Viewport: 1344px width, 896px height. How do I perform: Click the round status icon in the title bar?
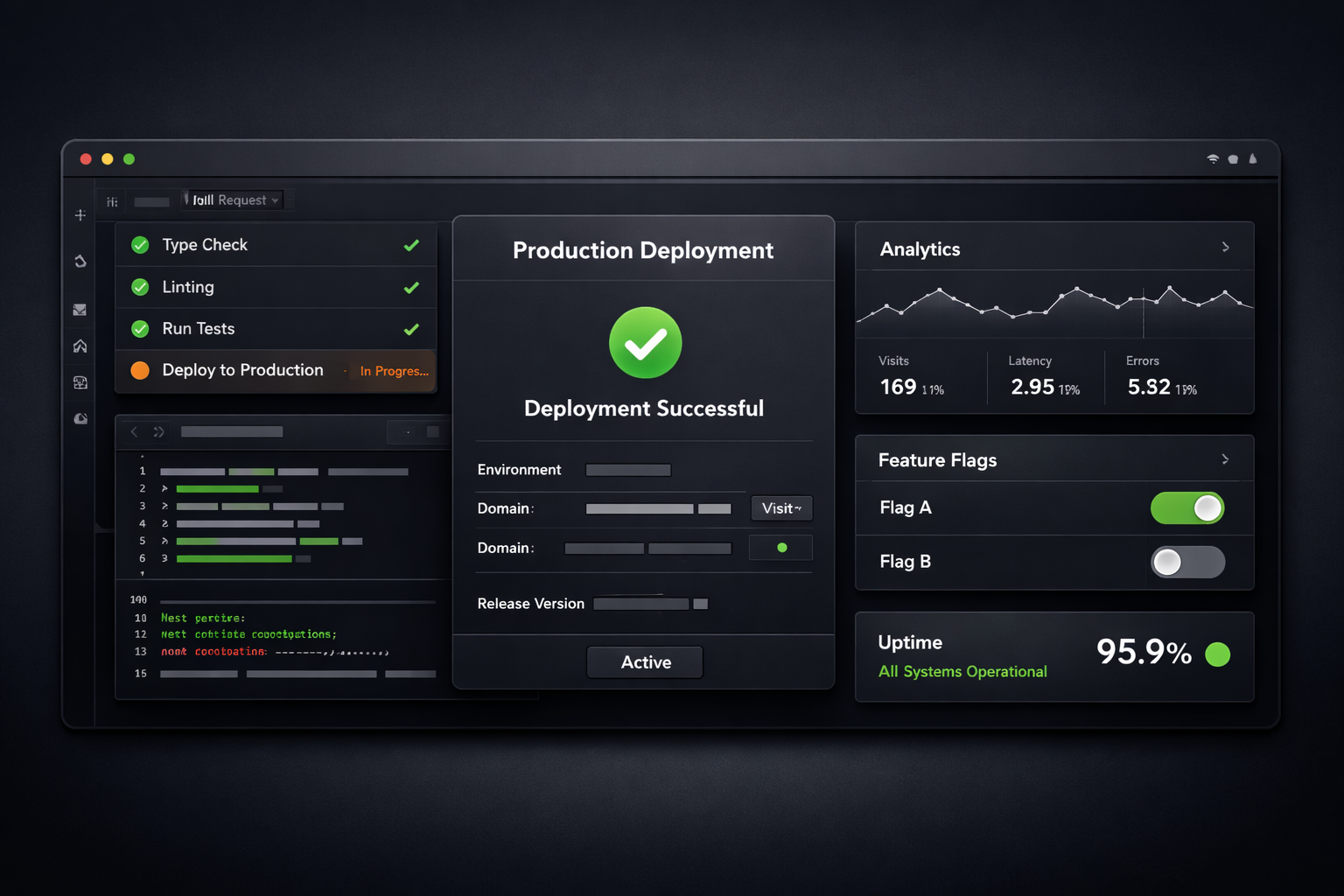point(1233,159)
